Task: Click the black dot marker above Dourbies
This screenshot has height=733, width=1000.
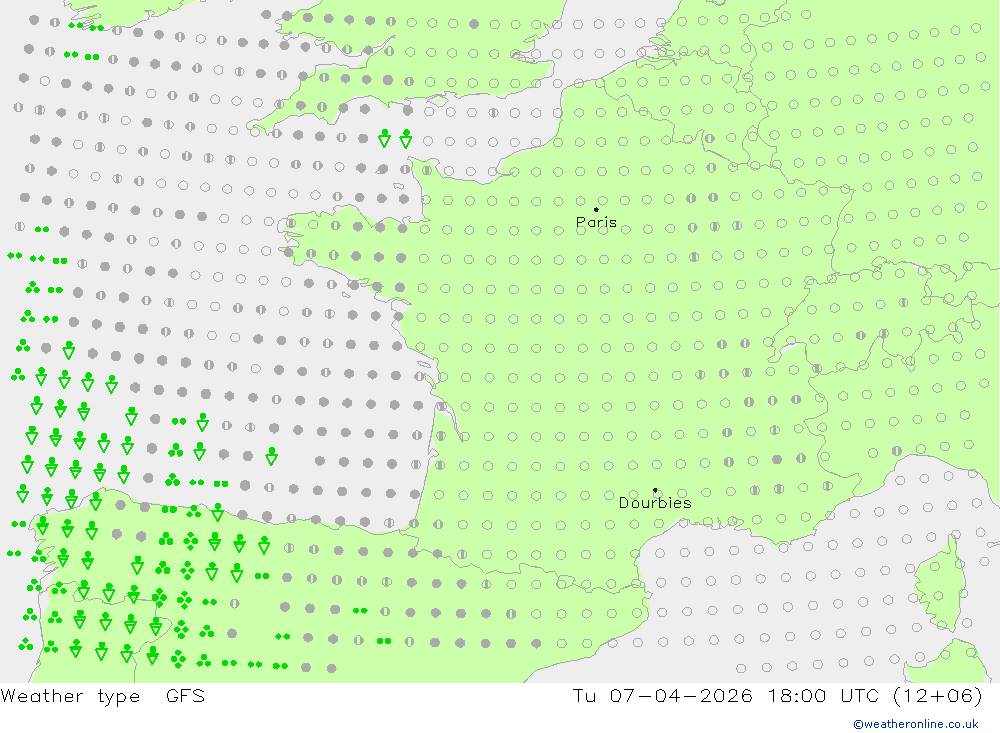Action: click(655, 490)
